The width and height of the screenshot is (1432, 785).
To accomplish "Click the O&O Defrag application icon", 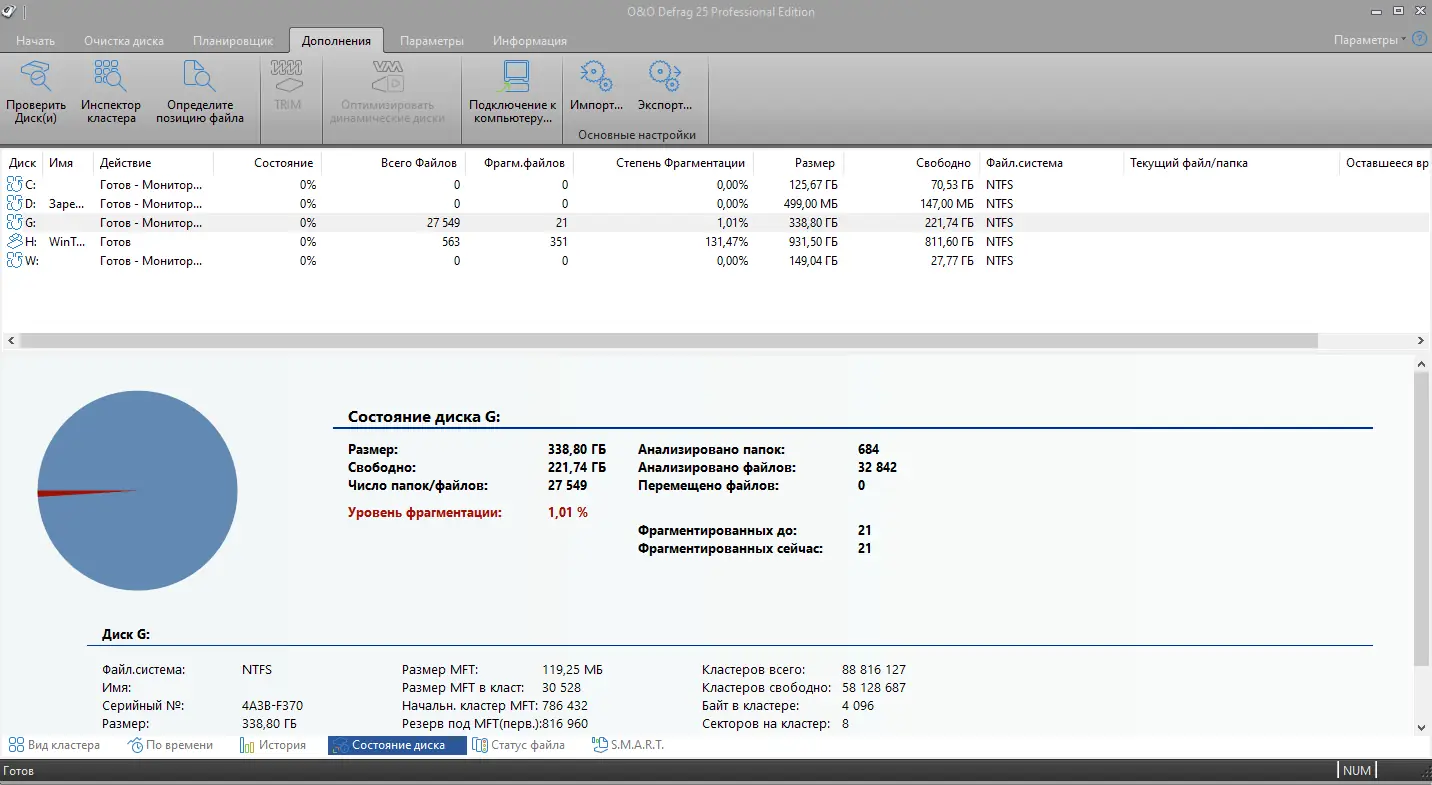I will (x=10, y=11).
